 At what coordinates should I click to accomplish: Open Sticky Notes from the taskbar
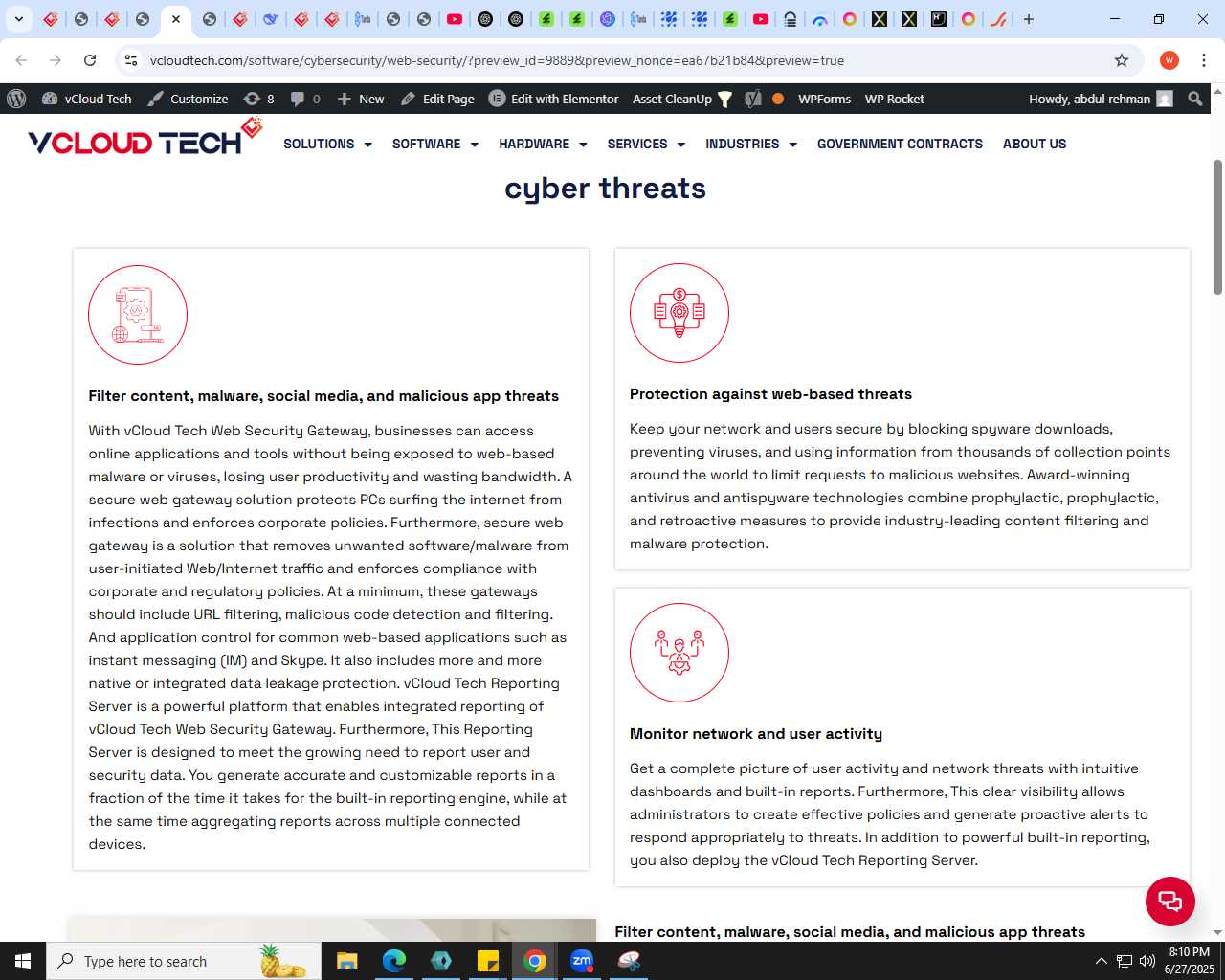pyautogui.click(x=488, y=961)
